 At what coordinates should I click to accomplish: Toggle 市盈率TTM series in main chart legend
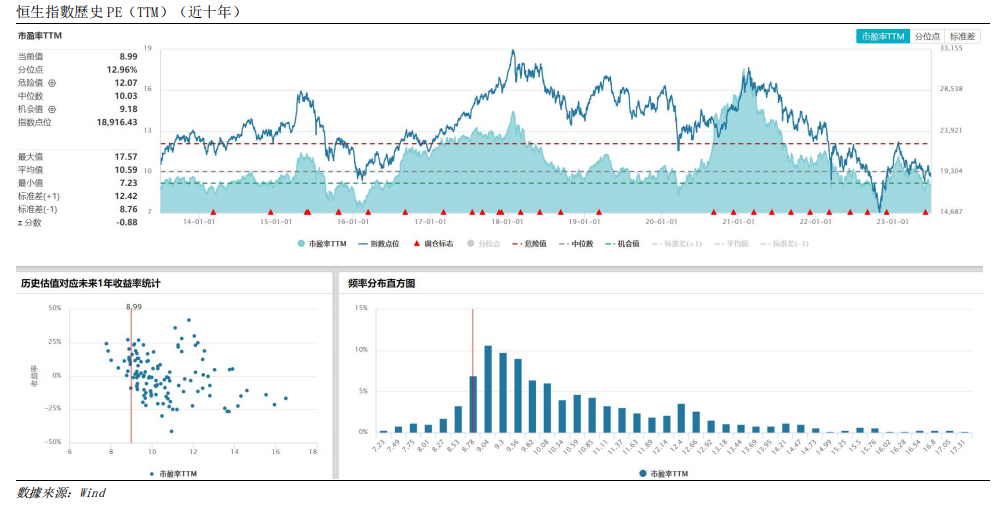(x=321, y=244)
